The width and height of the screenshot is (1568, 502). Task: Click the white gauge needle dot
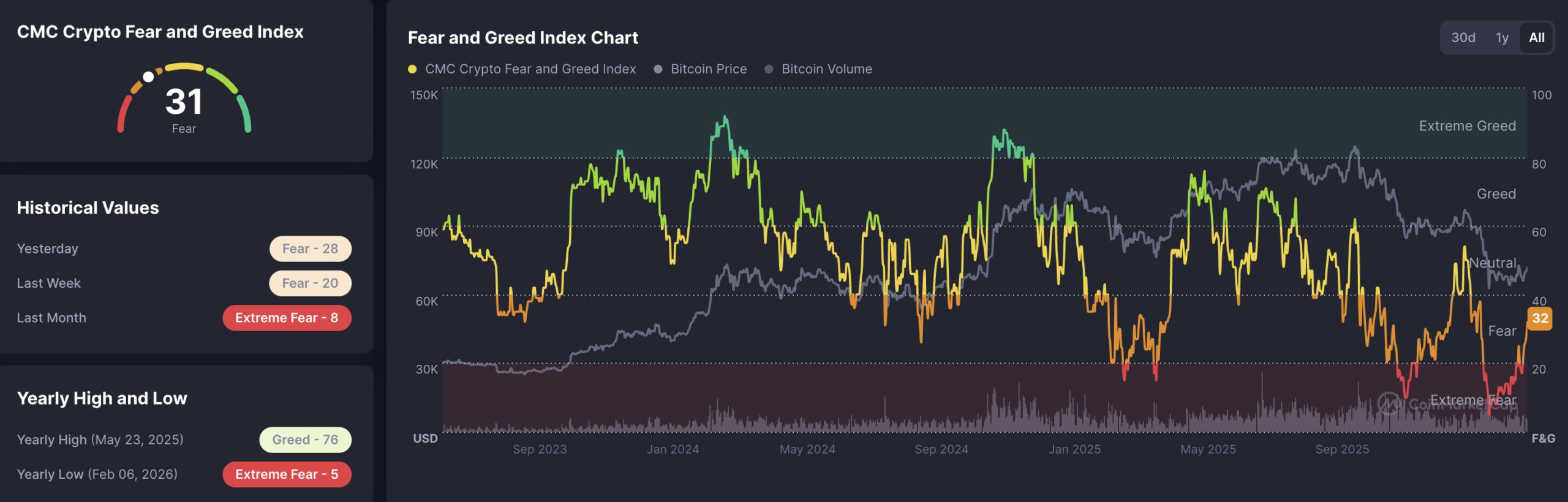148,77
